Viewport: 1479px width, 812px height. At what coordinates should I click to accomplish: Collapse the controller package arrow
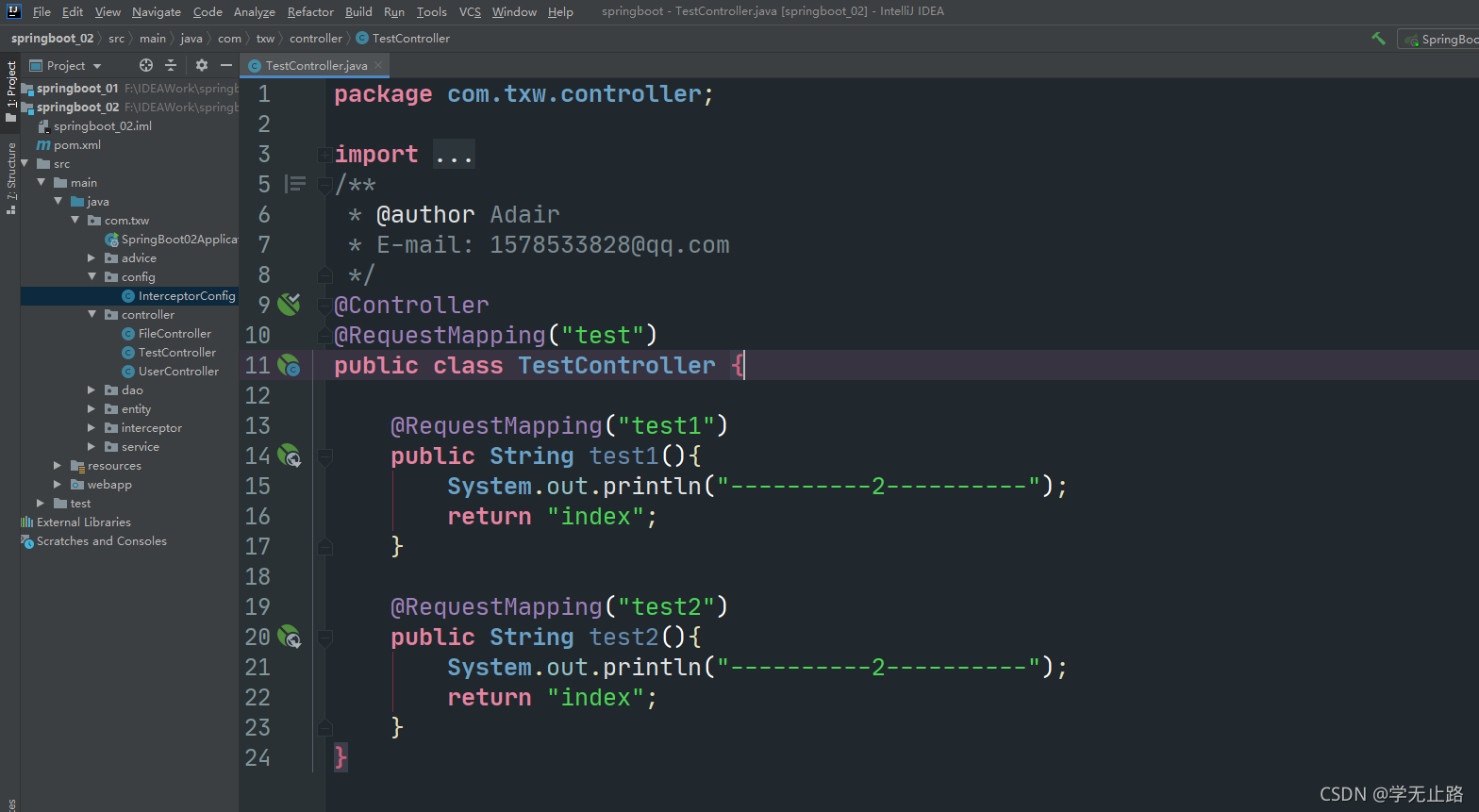click(x=92, y=314)
